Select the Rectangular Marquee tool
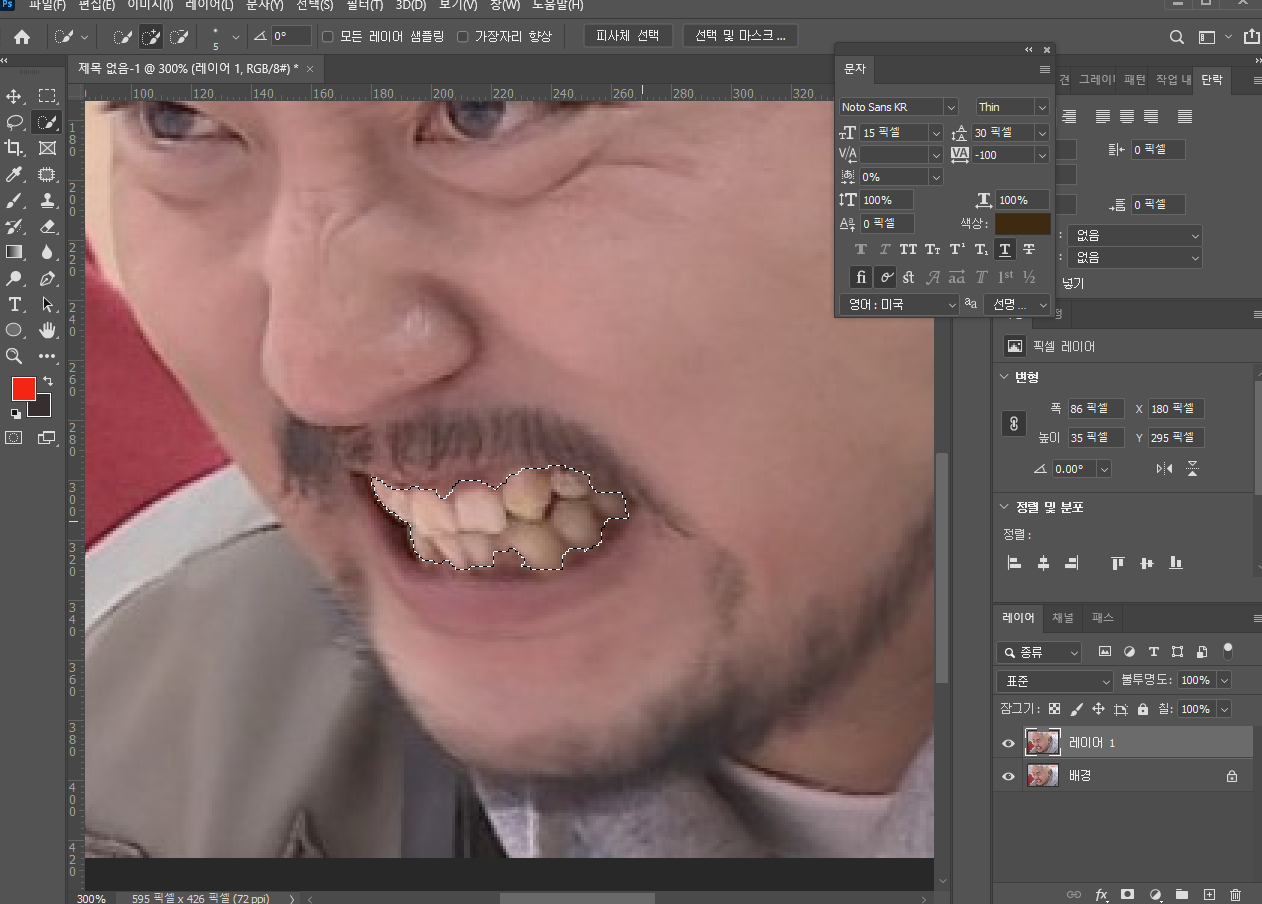 47,96
